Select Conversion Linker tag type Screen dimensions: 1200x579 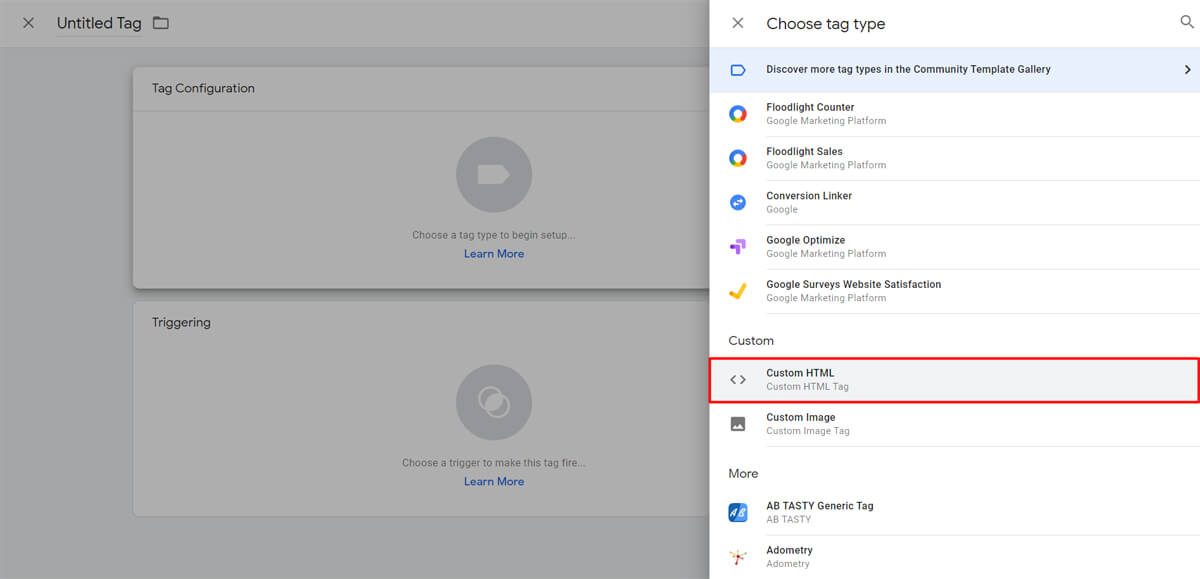(x=955, y=202)
